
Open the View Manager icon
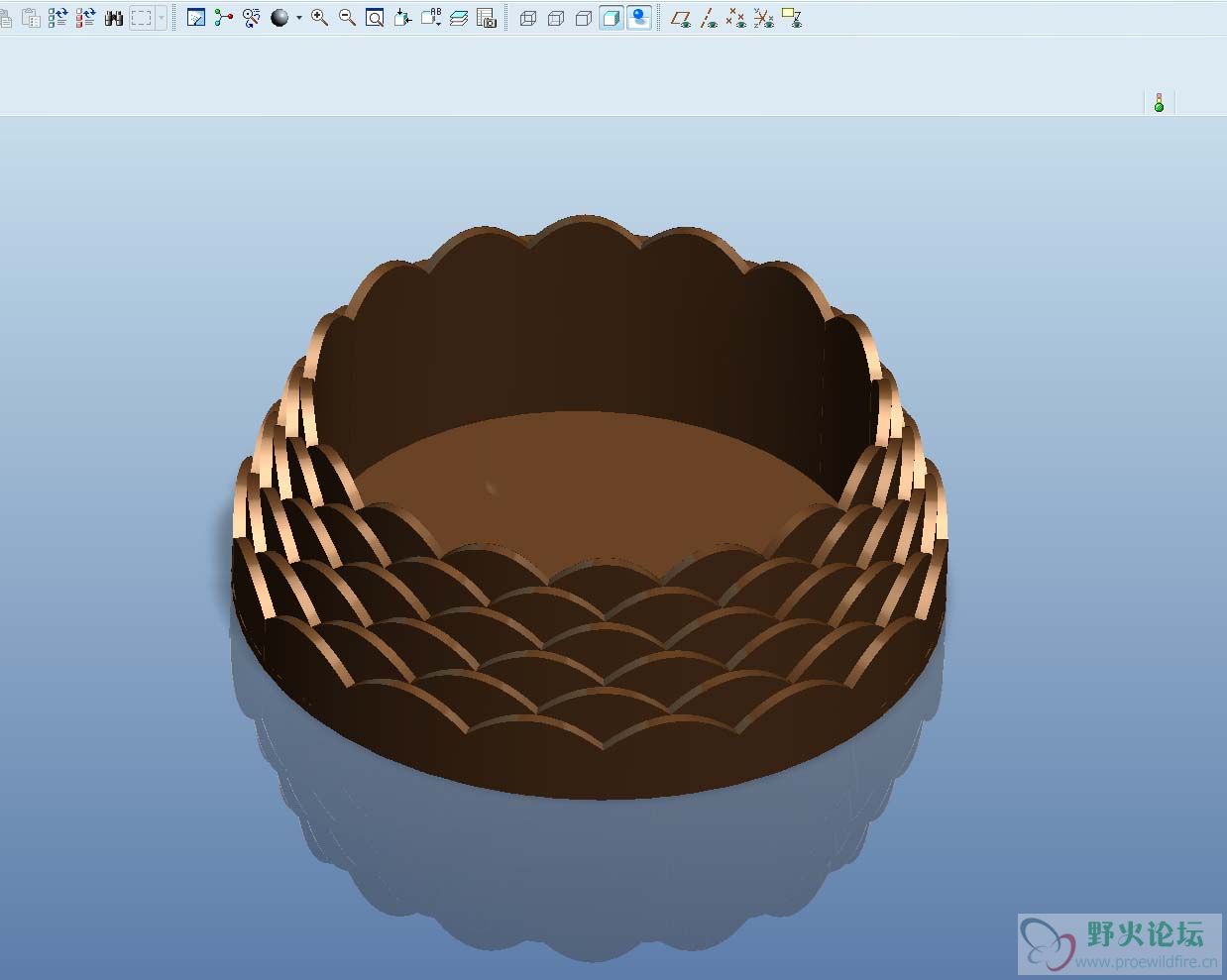pyautogui.click(x=486, y=18)
